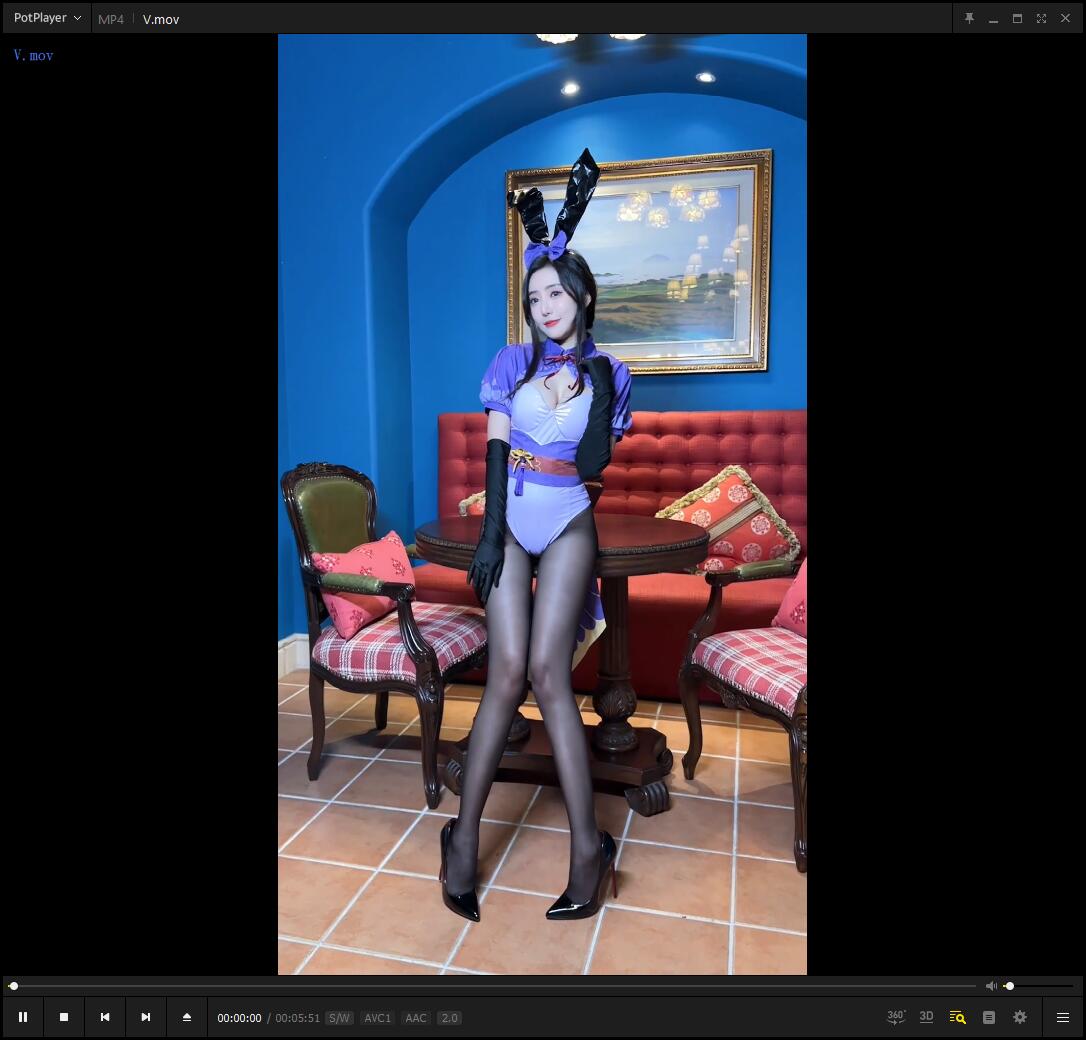Enable 360 degree video mode
1086x1040 pixels.
896,1016
